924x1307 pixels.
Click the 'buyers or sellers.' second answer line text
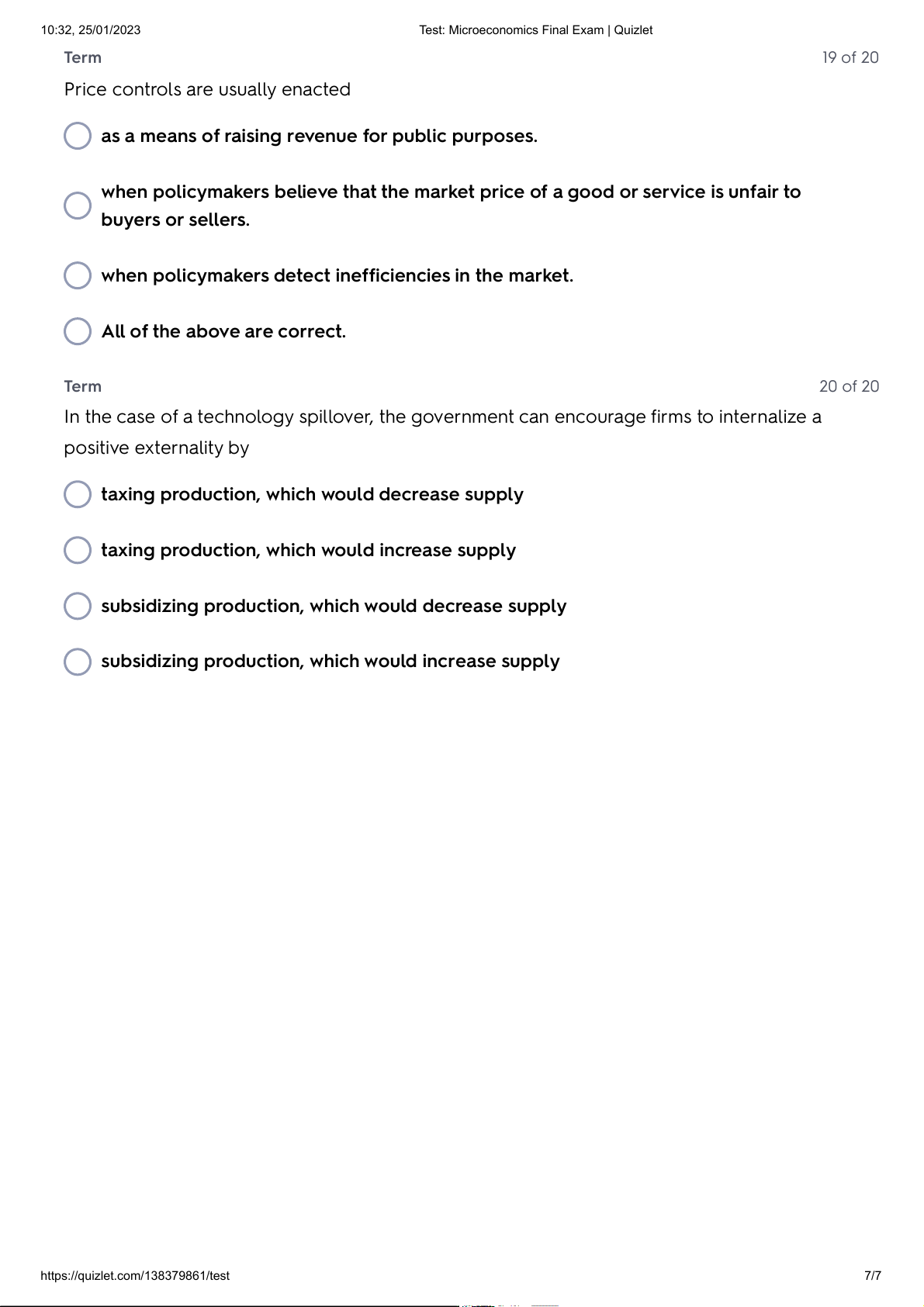point(175,220)
